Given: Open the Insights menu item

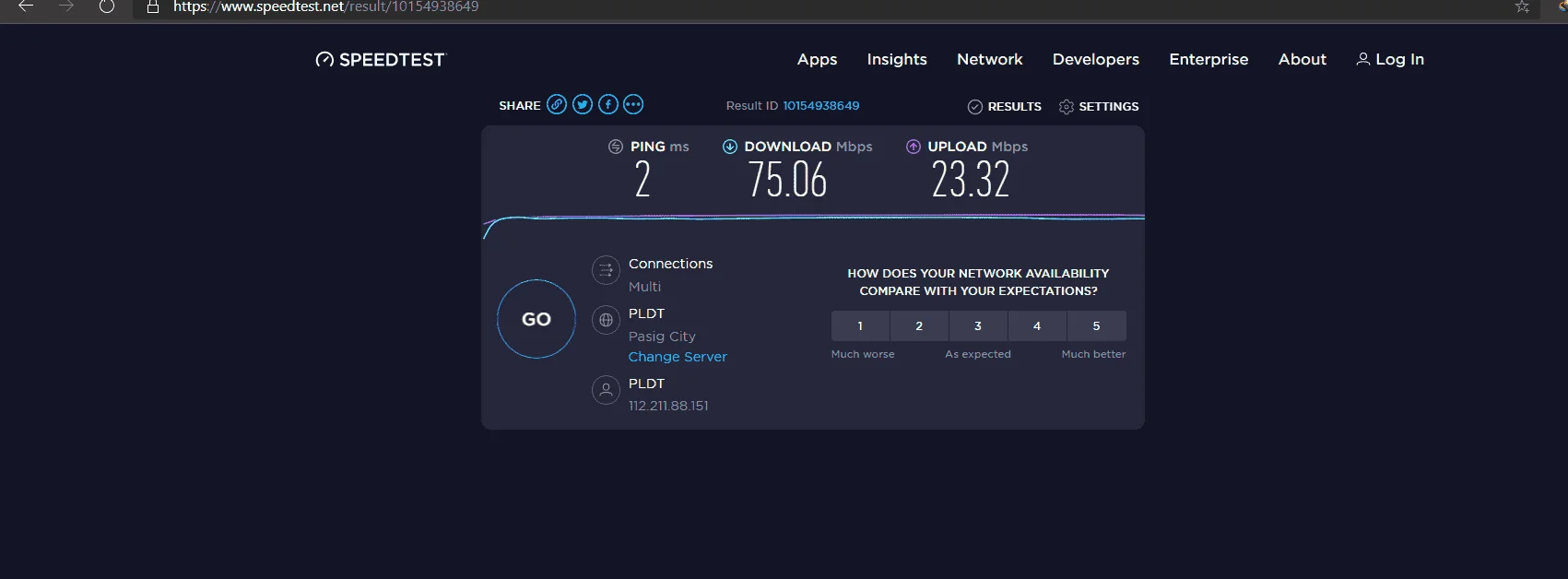Looking at the screenshot, I should point(897,59).
